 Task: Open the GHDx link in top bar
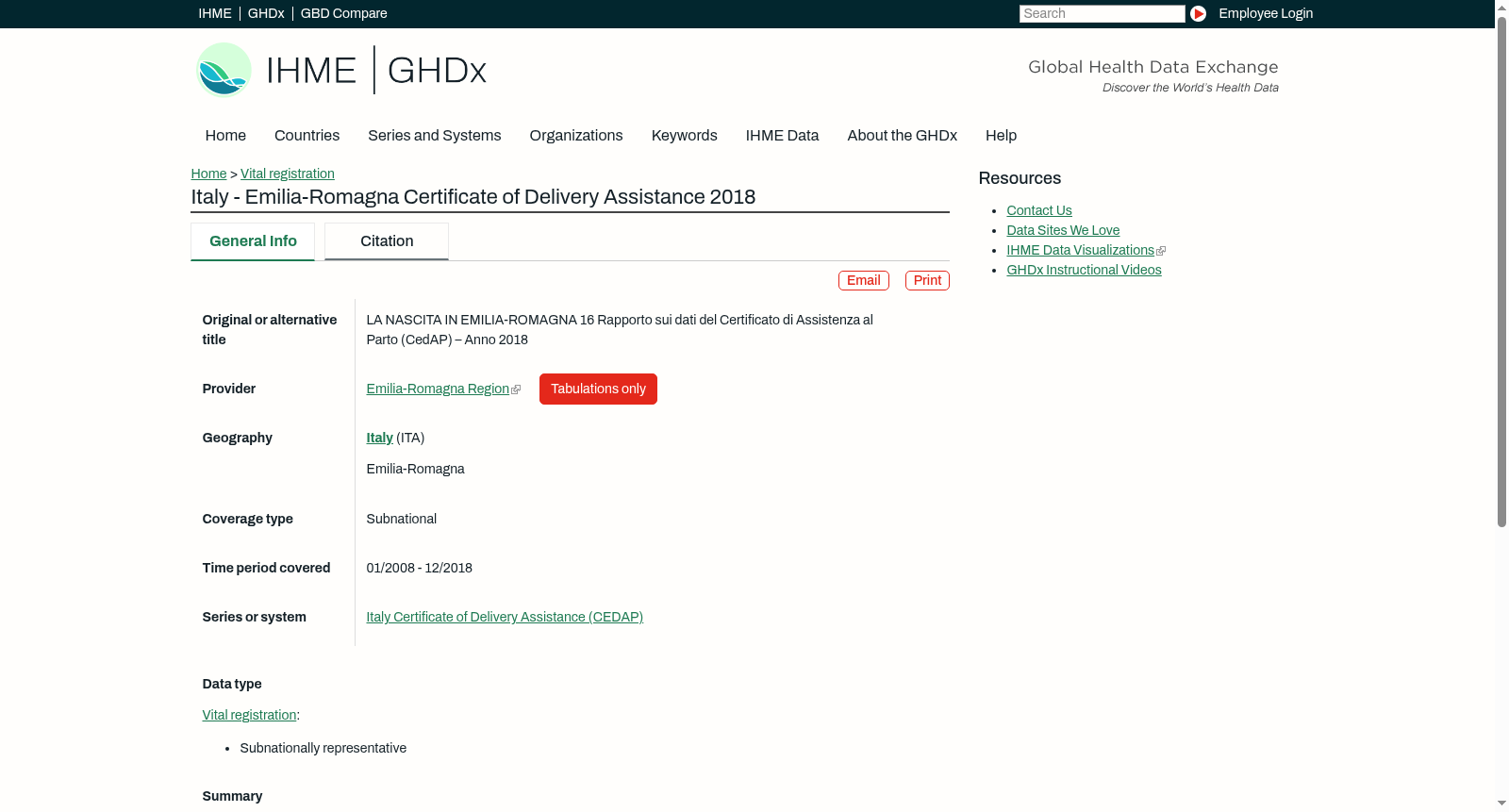pos(266,13)
